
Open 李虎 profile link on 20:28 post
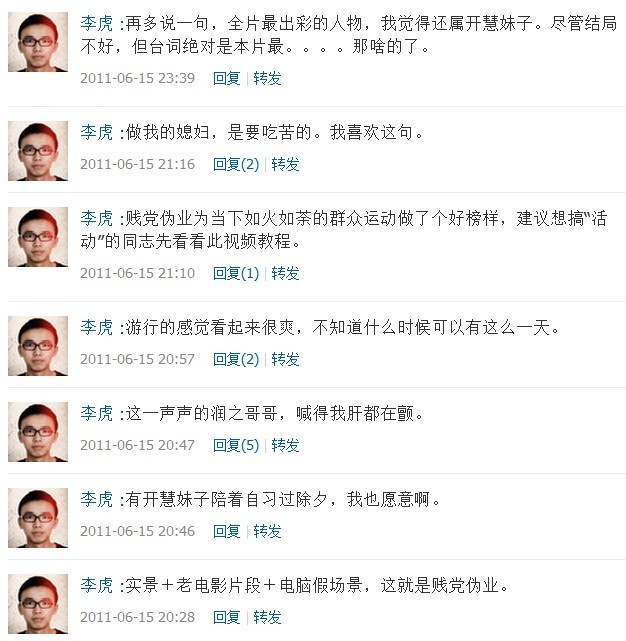[x=96, y=585]
